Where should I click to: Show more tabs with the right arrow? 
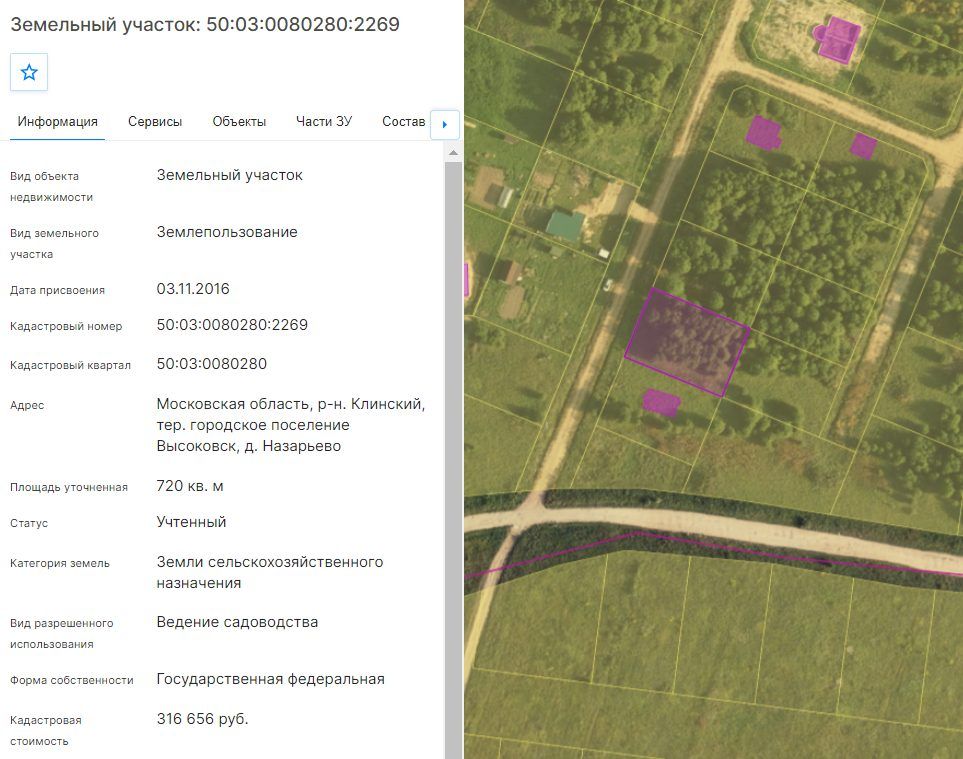click(x=445, y=125)
